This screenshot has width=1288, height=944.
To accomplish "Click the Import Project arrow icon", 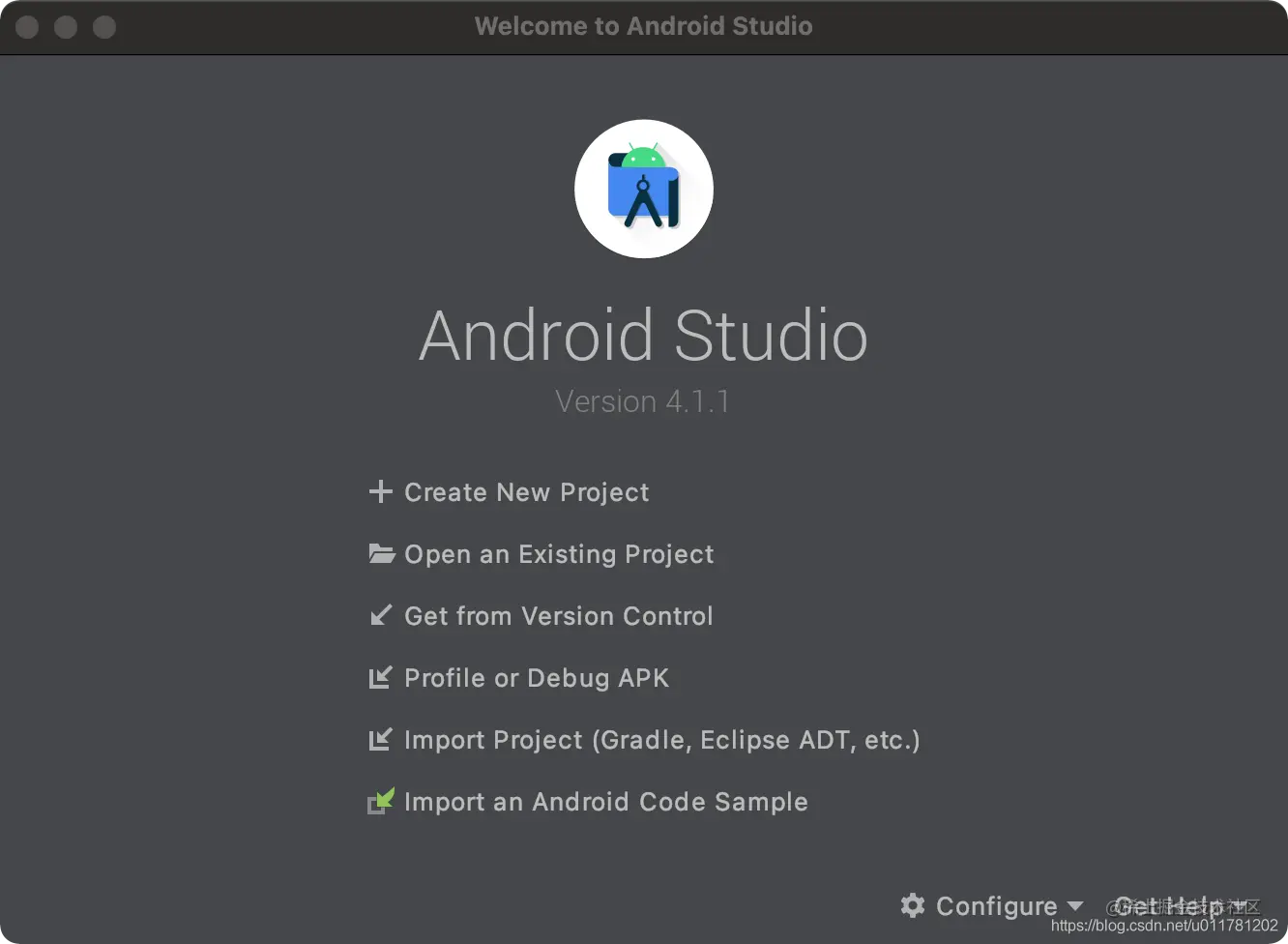I will [x=380, y=739].
